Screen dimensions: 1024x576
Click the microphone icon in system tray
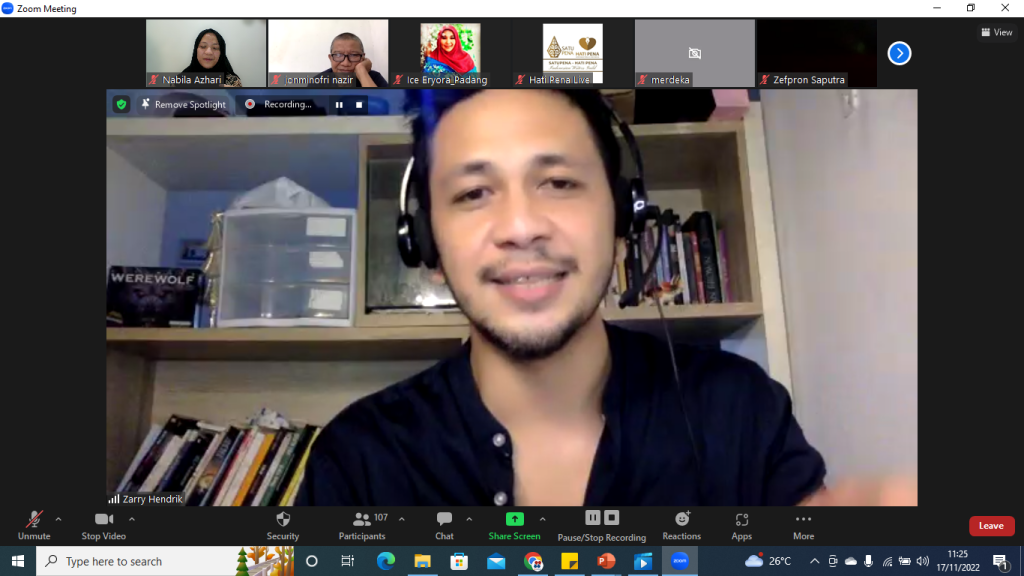click(869, 561)
